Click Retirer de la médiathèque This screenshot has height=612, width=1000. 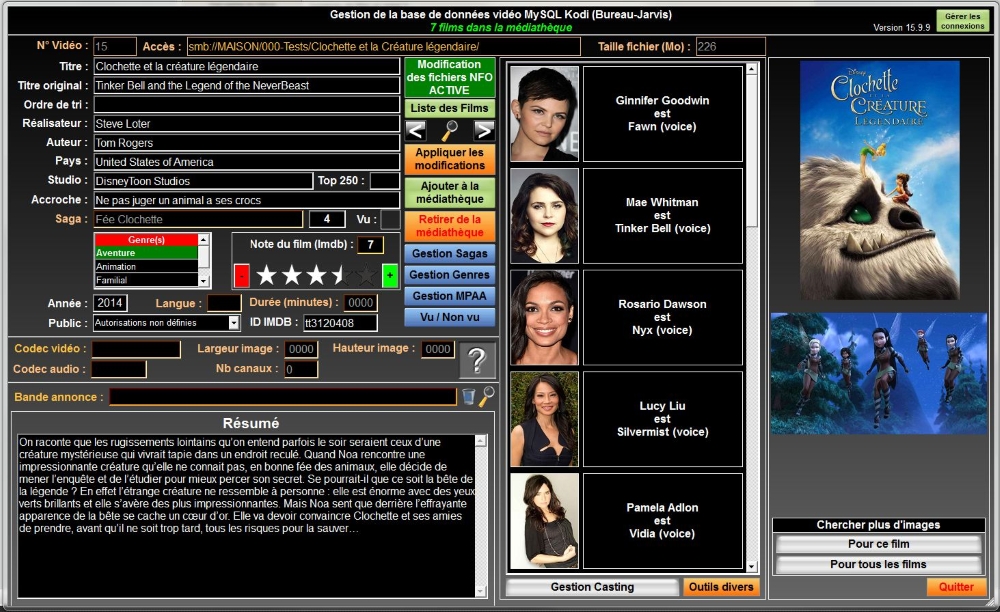tap(450, 226)
